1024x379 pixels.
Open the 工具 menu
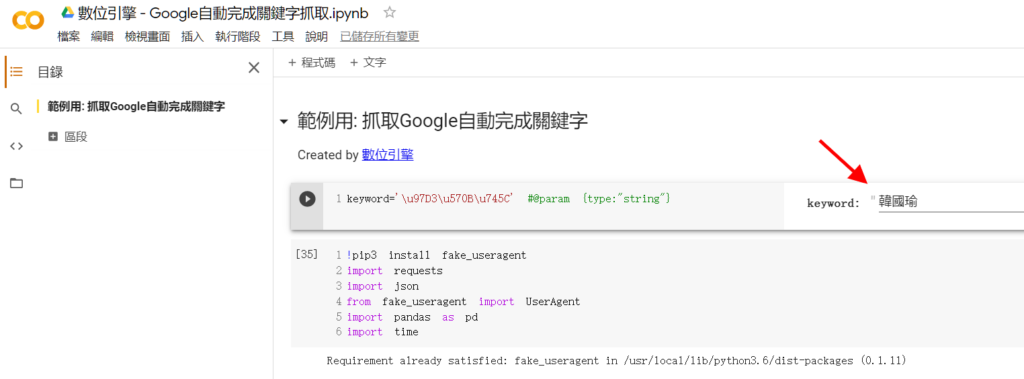pos(283,37)
